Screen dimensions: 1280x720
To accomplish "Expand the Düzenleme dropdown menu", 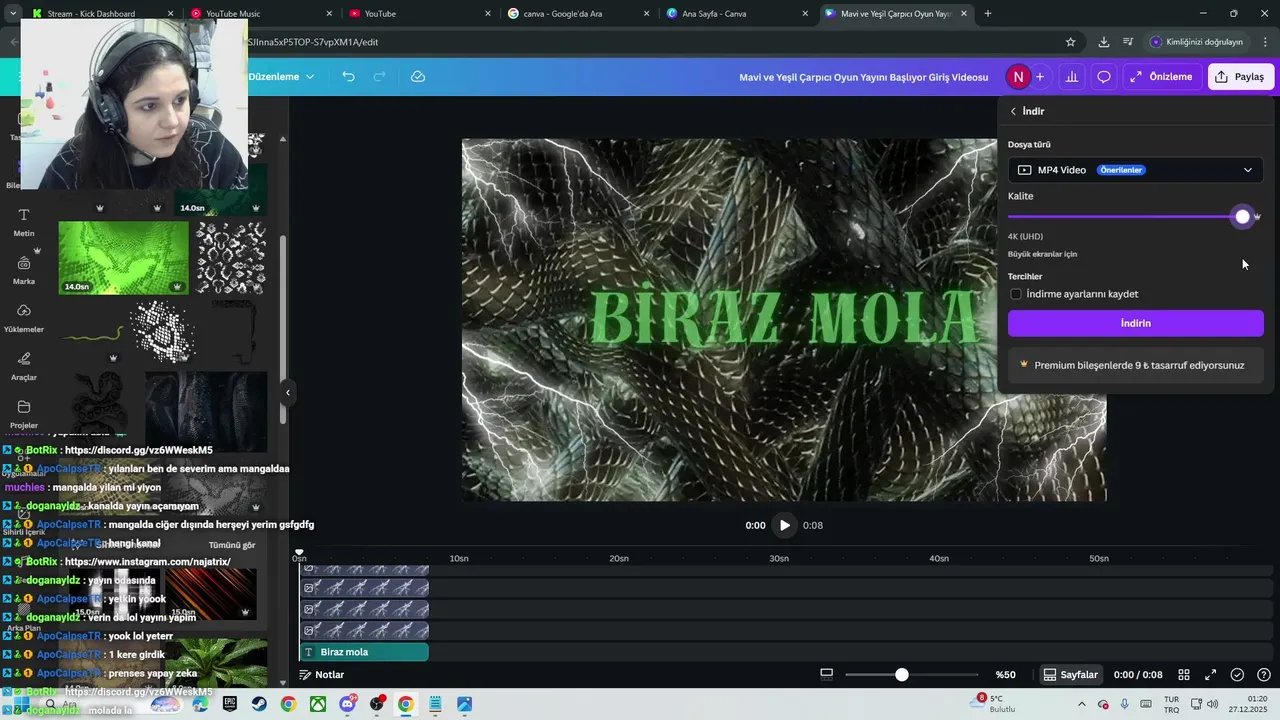I will 281,77.
